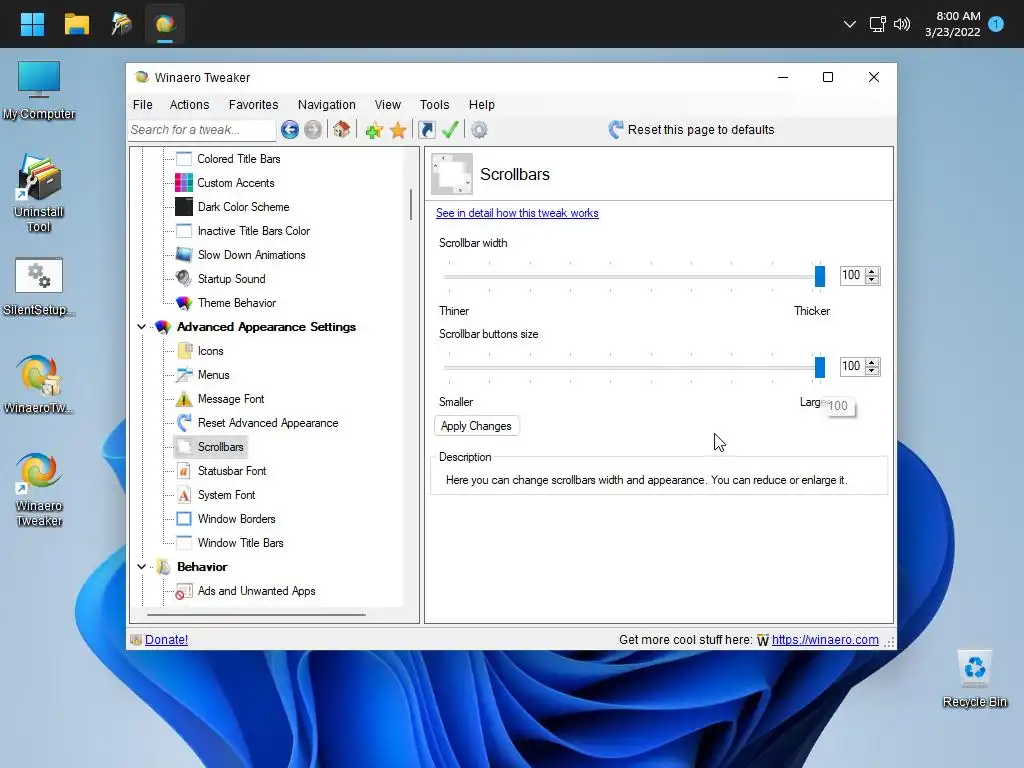This screenshot has height=768, width=1024.
Task: Click the volume speaker tray icon
Action: point(902,24)
